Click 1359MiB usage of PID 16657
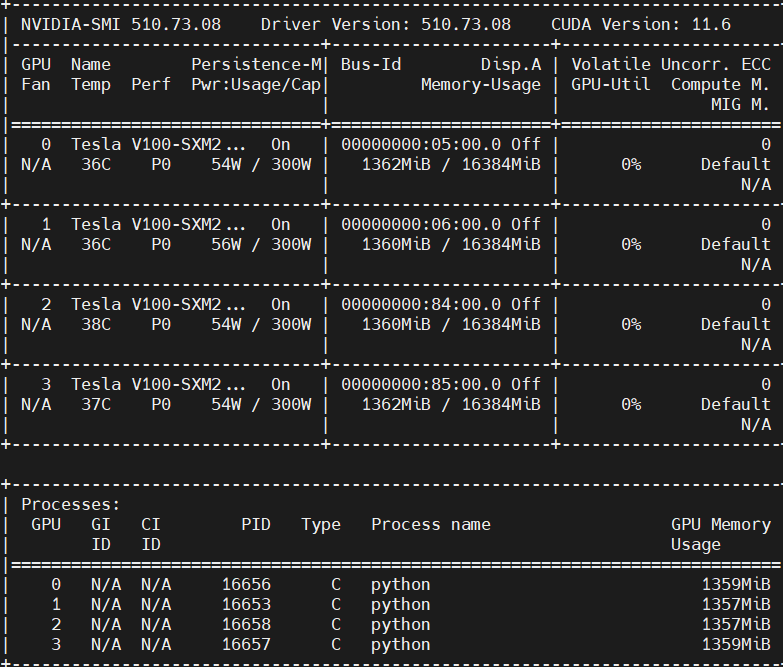 point(736,645)
